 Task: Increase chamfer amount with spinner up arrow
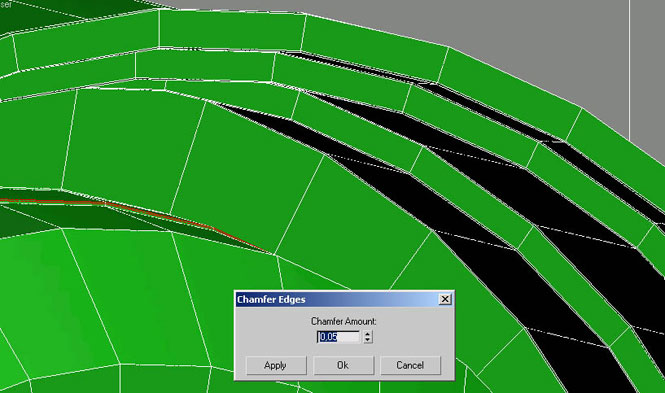(368, 334)
